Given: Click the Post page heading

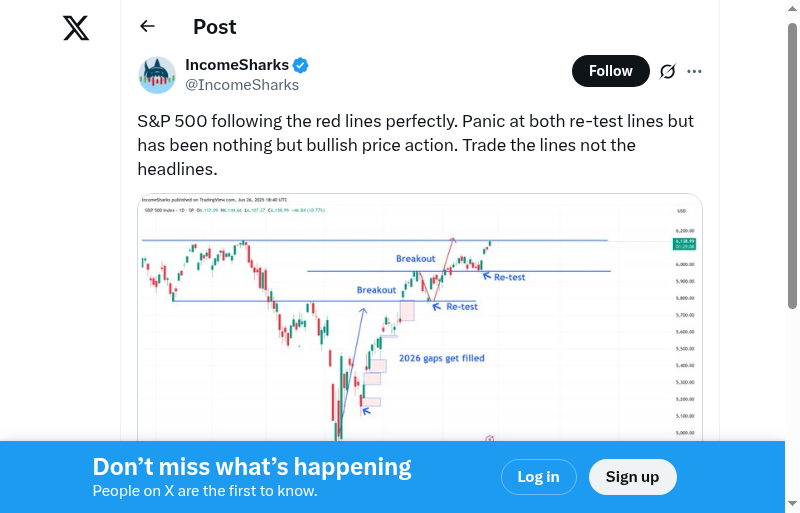Looking at the screenshot, I should click(215, 27).
